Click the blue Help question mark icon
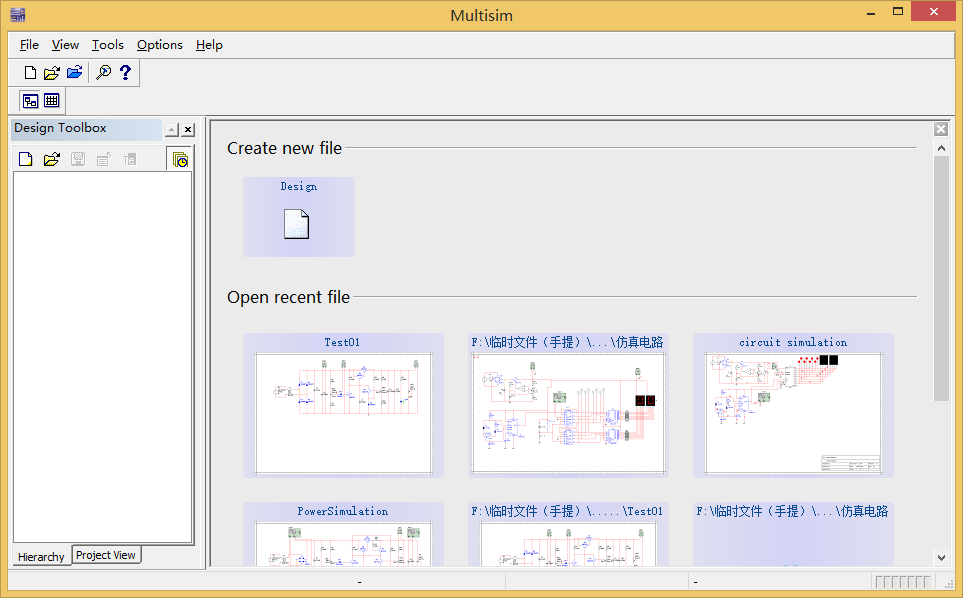 [x=125, y=72]
